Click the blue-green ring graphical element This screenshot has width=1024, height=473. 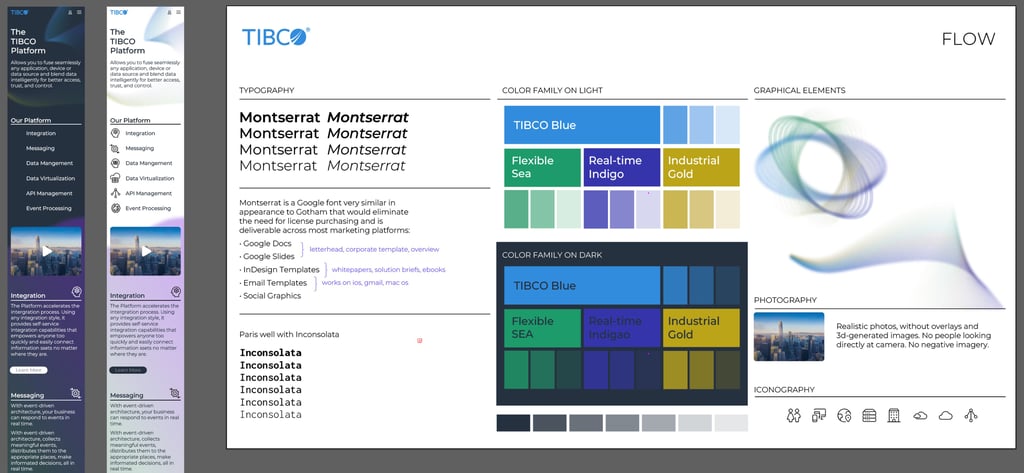pyautogui.click(x=820, y=165)
